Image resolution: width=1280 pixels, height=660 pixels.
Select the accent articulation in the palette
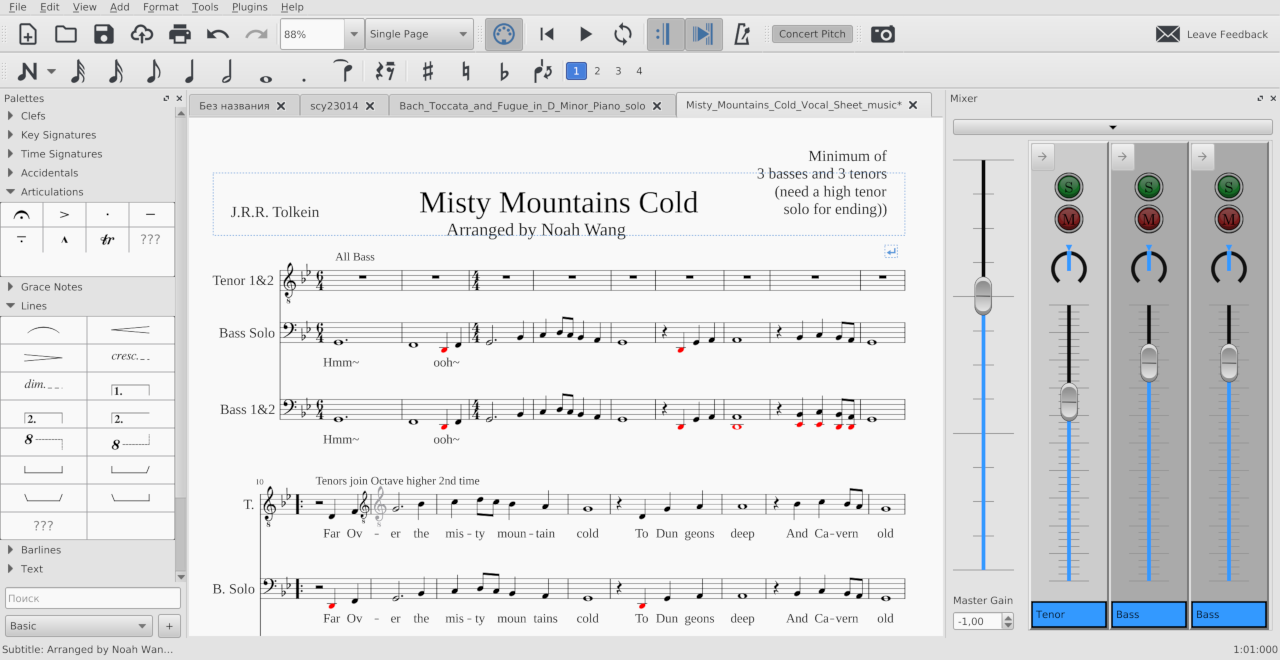coord(65,215)
